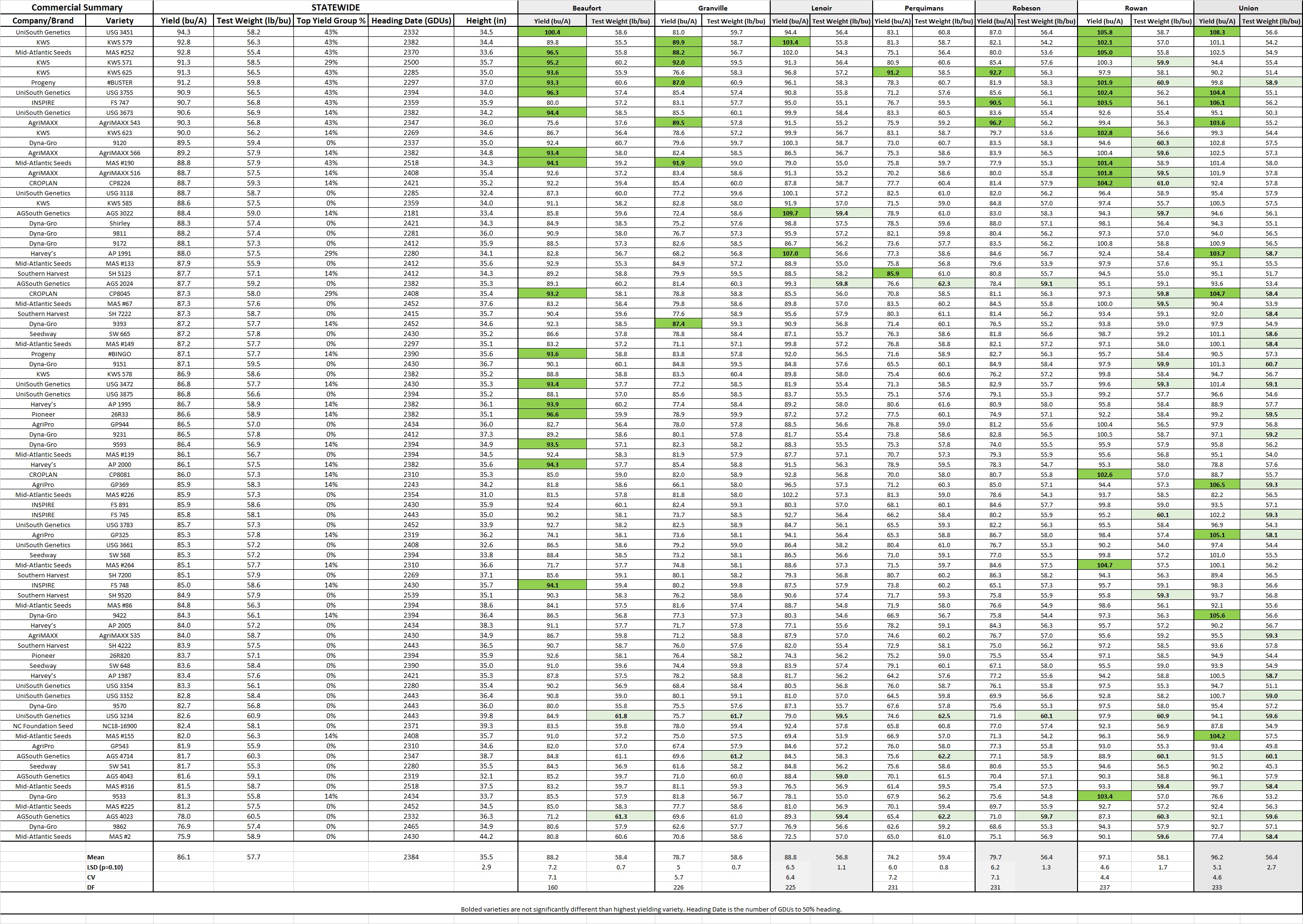Click the Commercial Summary title cell
This screenshot has height=924, width=1303.
pos(77,7)
